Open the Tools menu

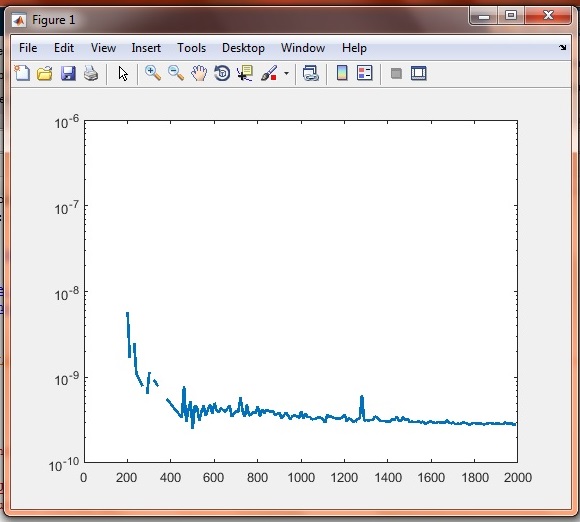pos(191,48)
